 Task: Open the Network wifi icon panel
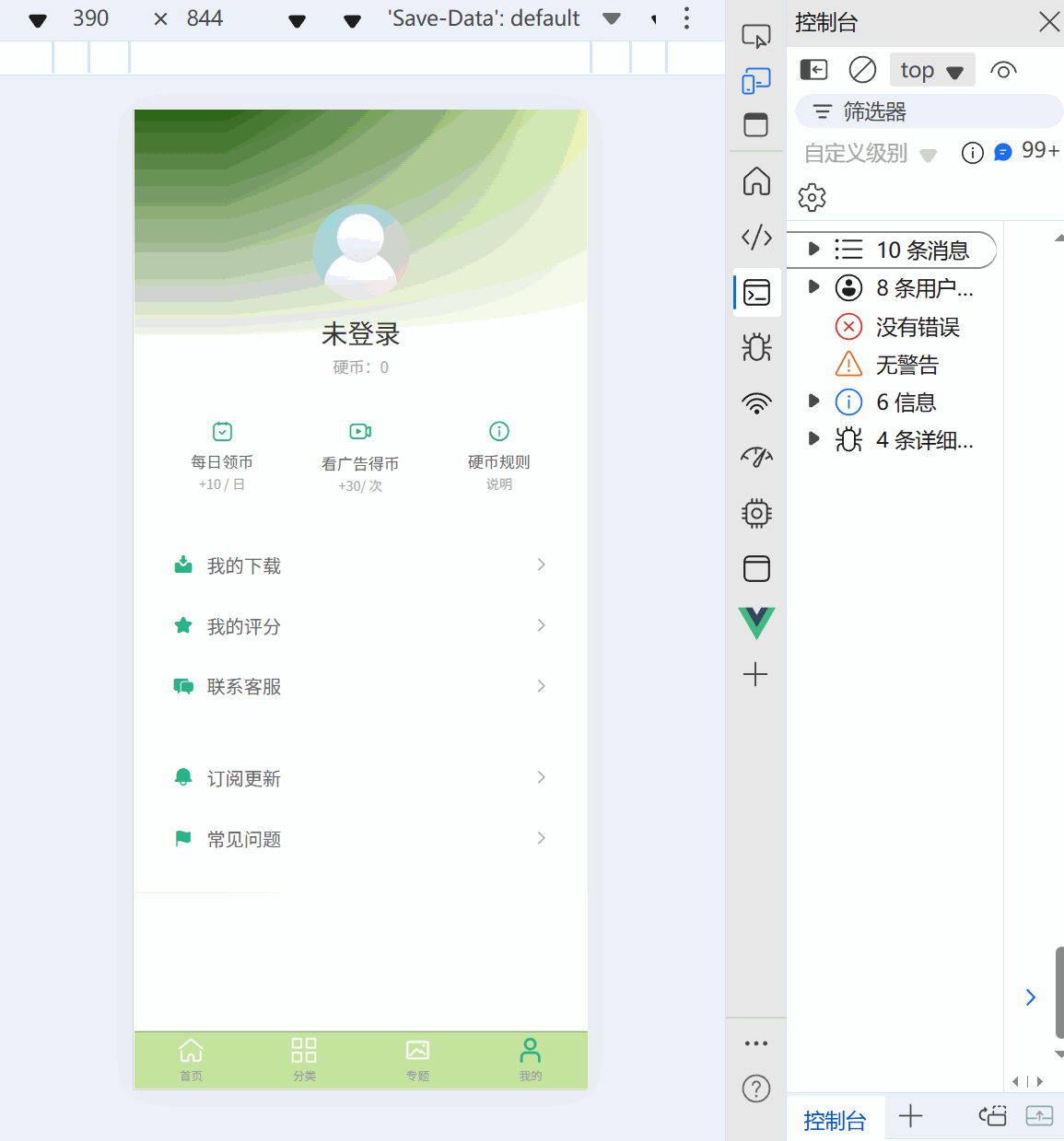pos(756,402)
